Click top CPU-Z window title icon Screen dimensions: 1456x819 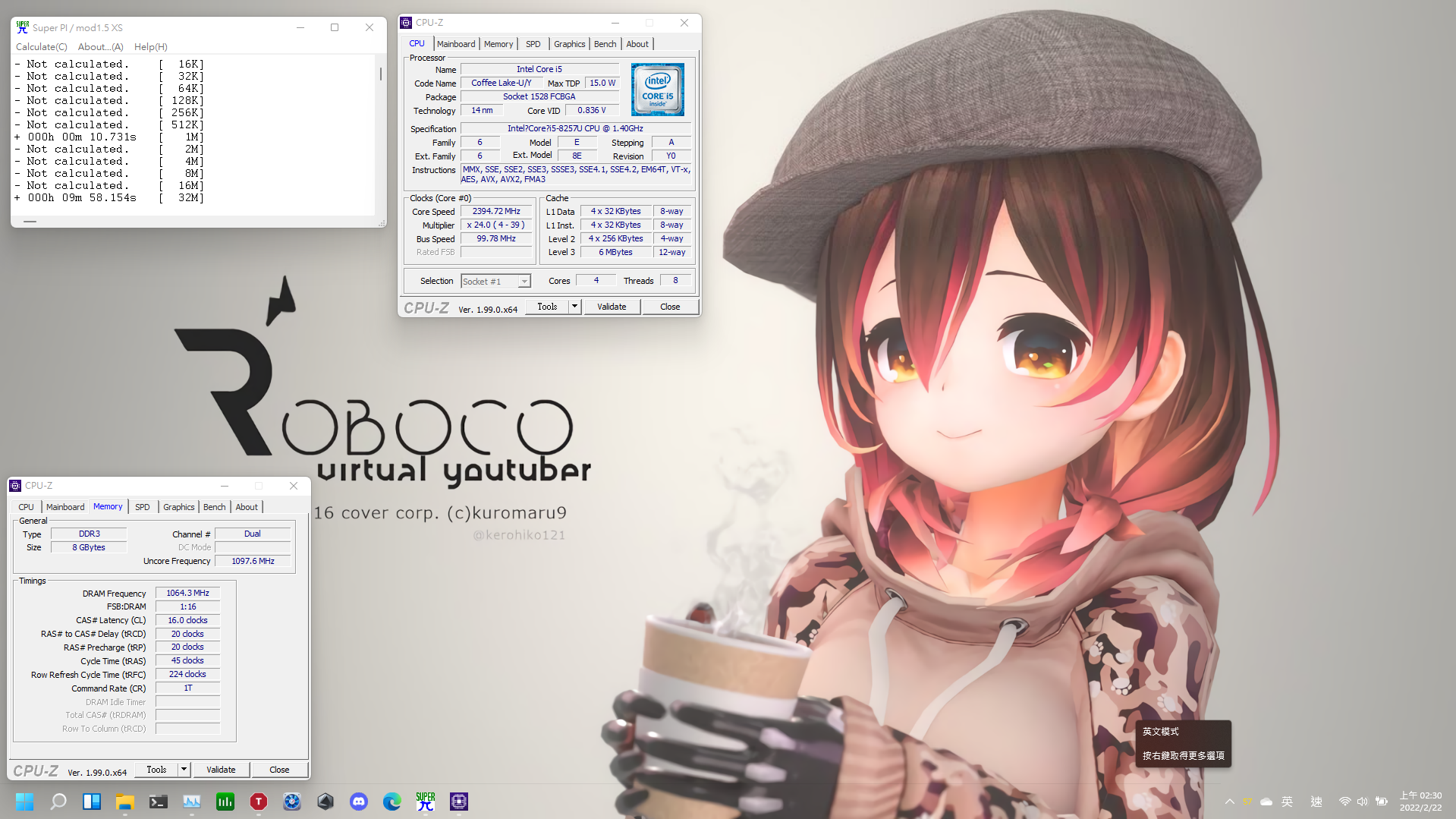click(x=406, y=23)
